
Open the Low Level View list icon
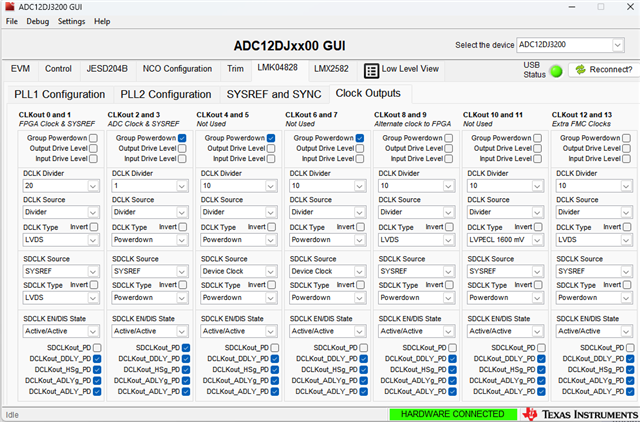tap(371, 71)
